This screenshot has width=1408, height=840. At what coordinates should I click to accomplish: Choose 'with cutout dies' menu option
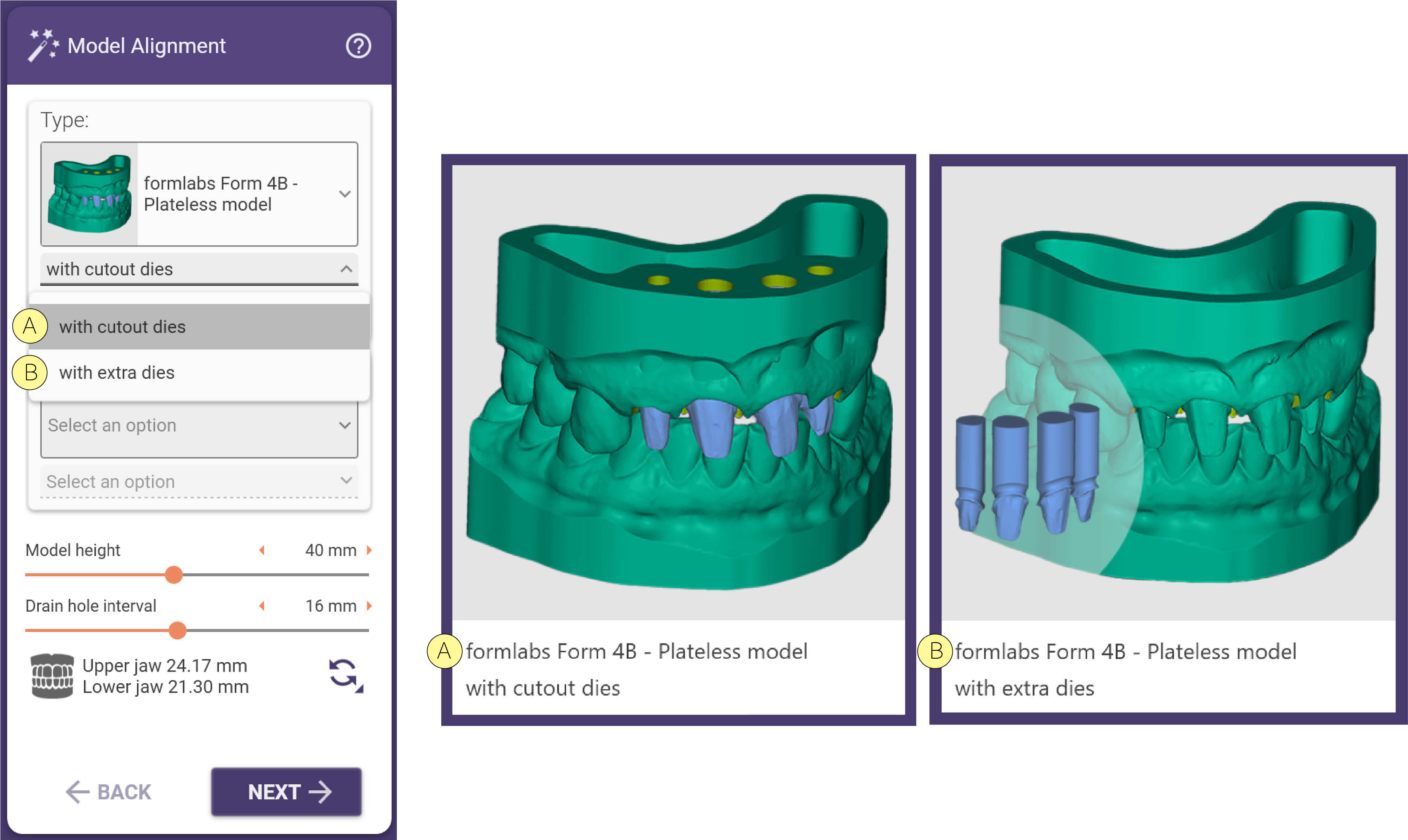tap(199, 327)
